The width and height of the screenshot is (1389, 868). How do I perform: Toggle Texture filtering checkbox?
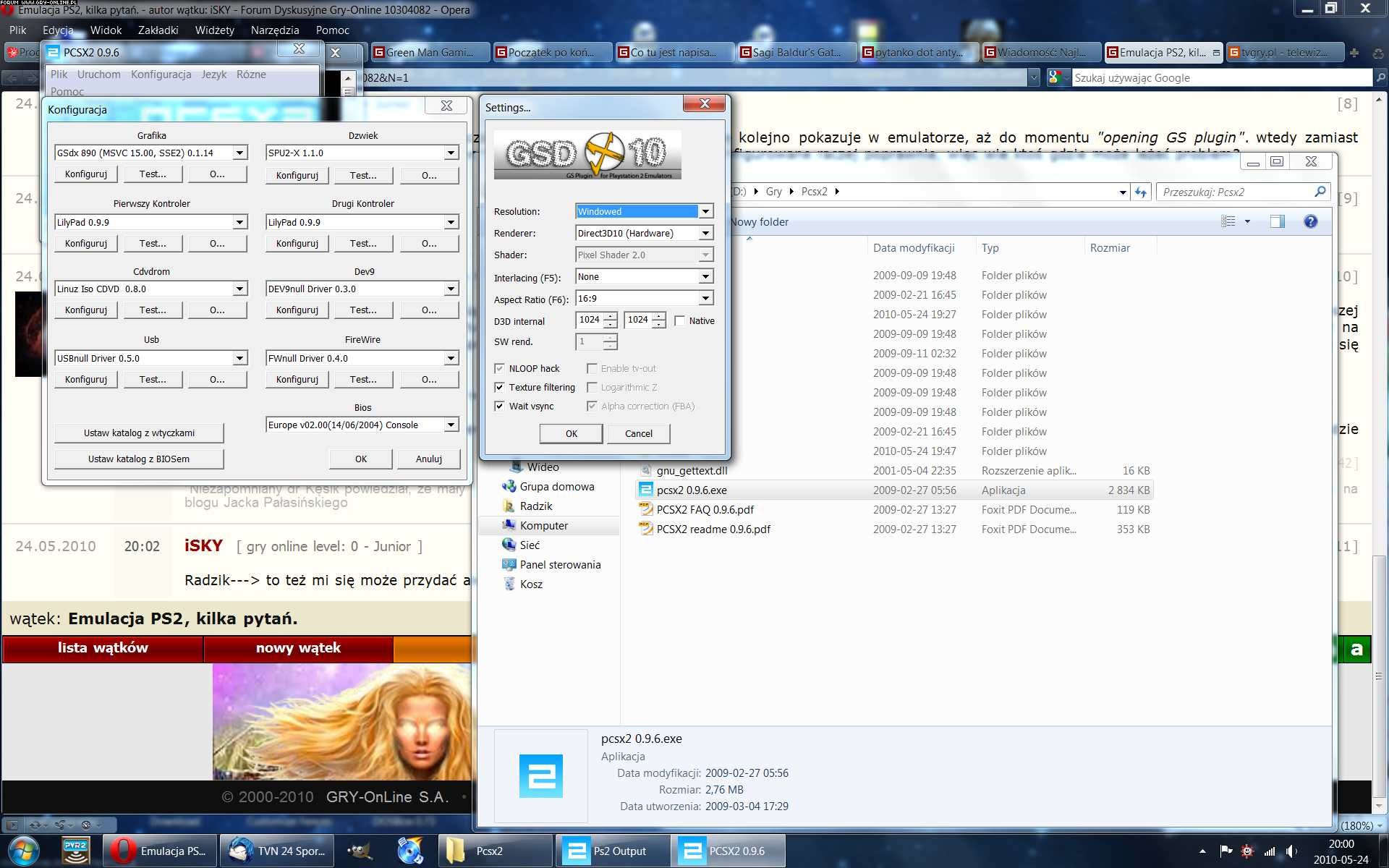(499, 387)
